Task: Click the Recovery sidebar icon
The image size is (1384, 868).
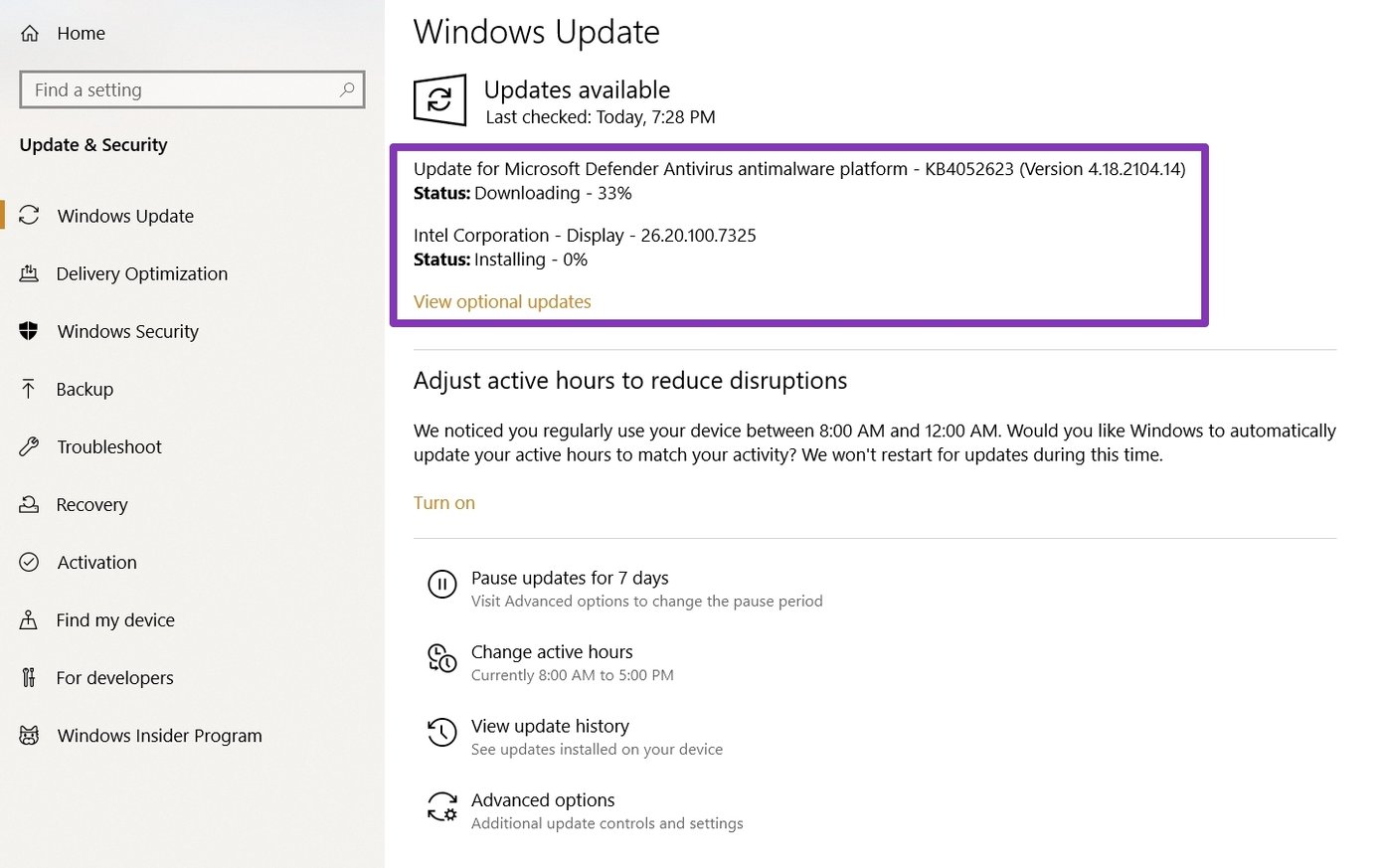Action: (x=29, y=504)
